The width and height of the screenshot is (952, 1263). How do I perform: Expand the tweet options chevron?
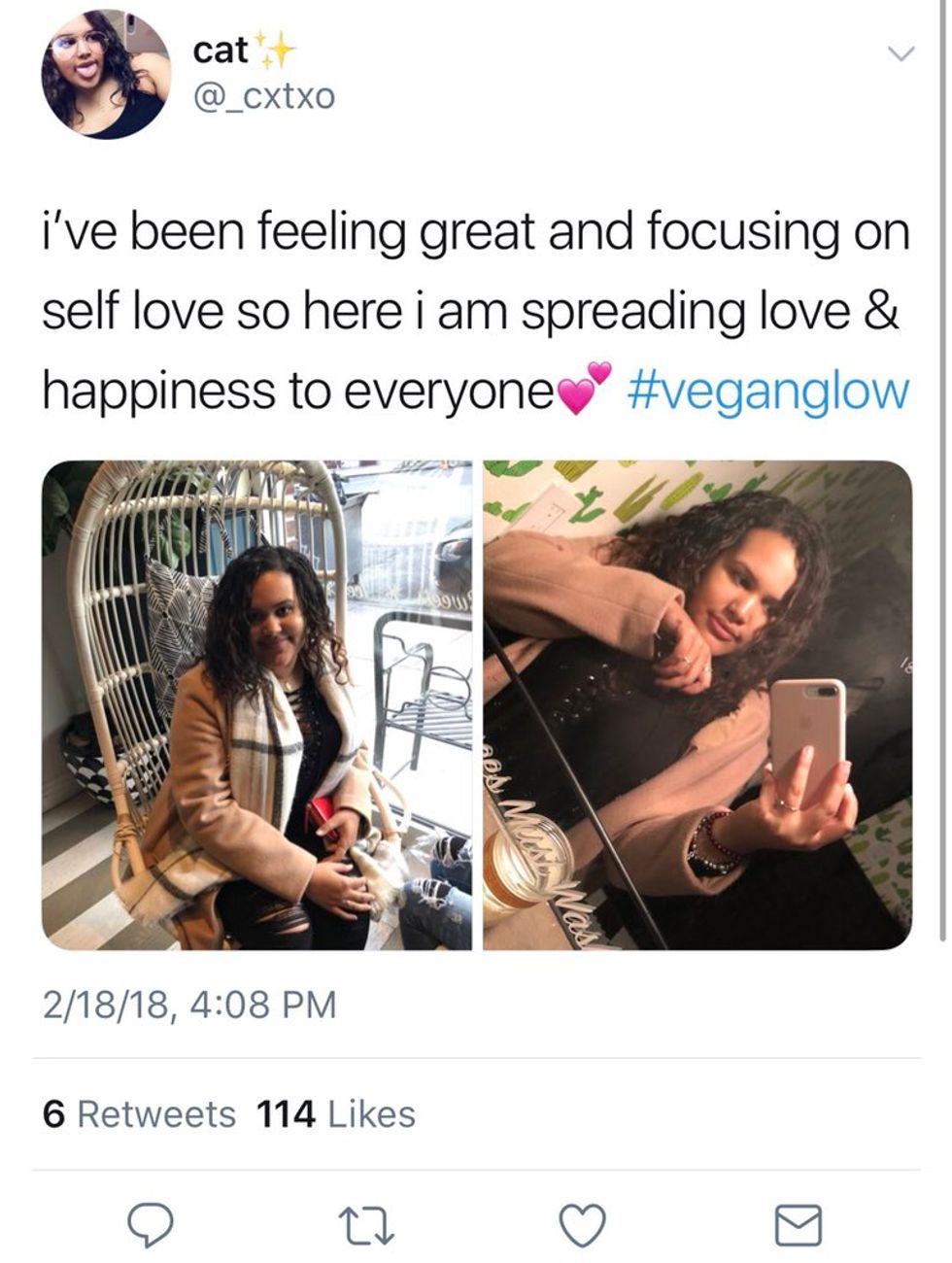(901, 52)
